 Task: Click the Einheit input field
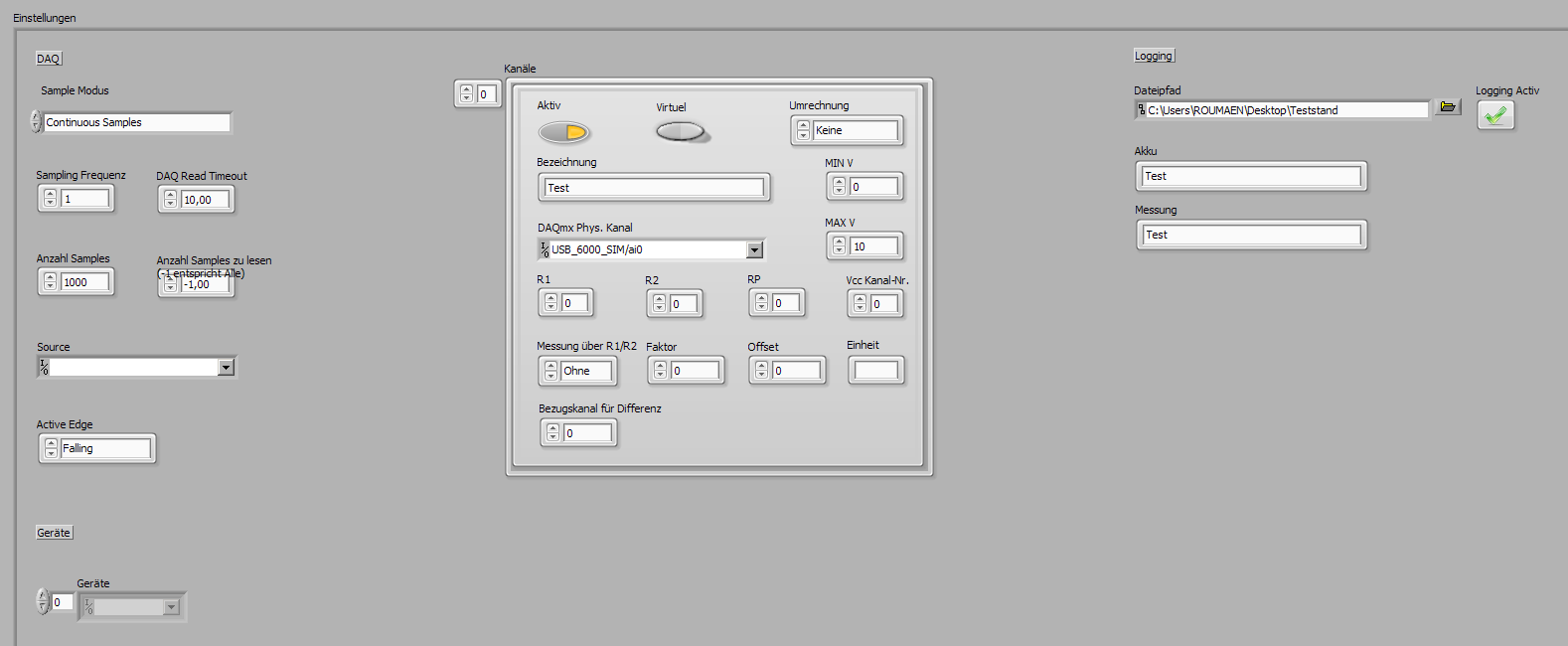(x=876, y=371)
